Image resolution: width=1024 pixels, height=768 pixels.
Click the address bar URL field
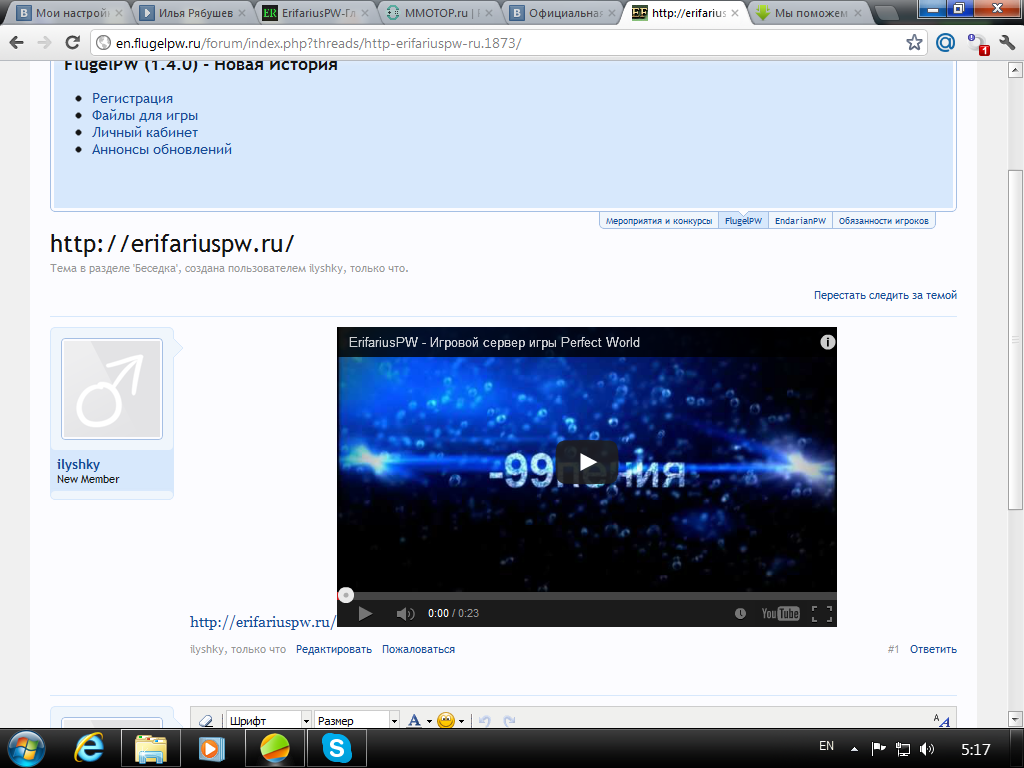[x=509, y=43]
